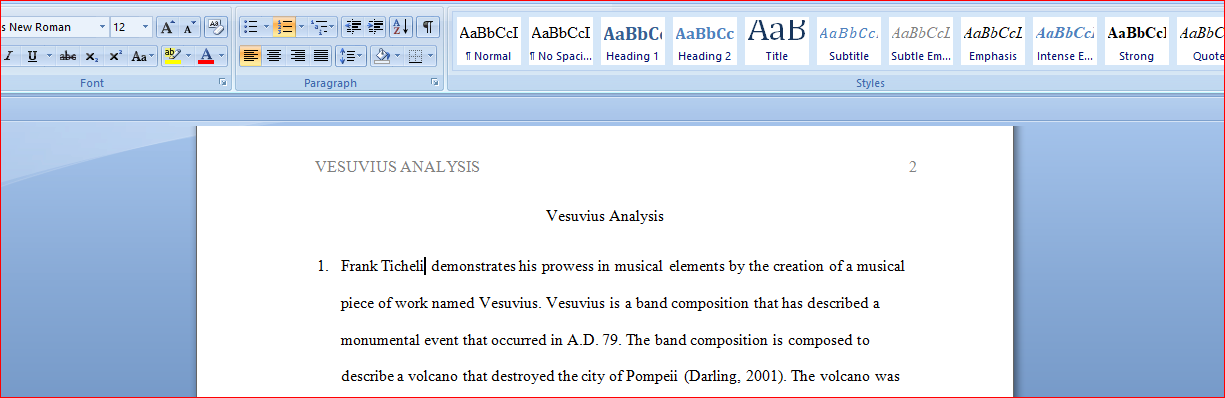1225x398 pixels.
Task: Apply red font color
Action: click(x=206, y=56)
